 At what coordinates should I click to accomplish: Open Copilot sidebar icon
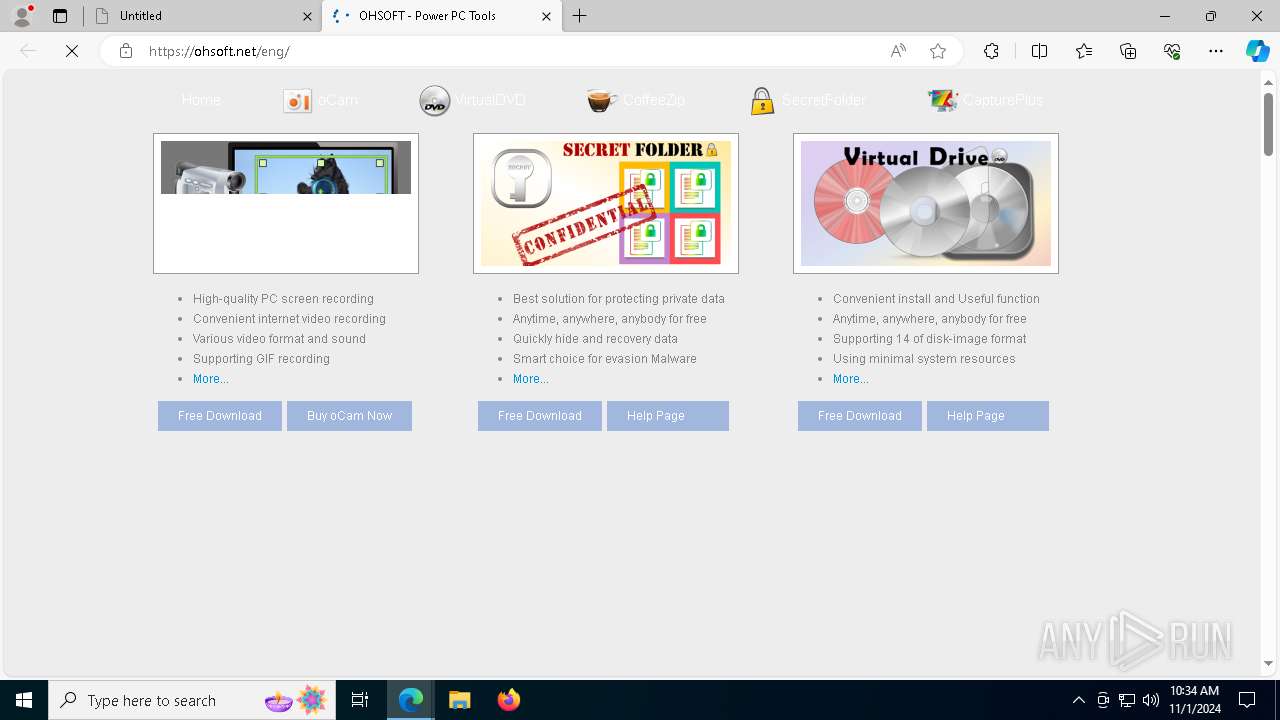[x=1257, y=51]
